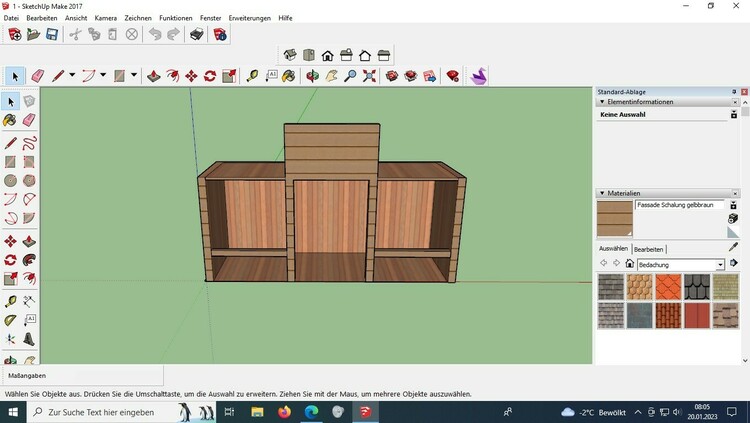Click the Windows taskbar search field
Screen dimensions: 750x423
click(100, 412)
